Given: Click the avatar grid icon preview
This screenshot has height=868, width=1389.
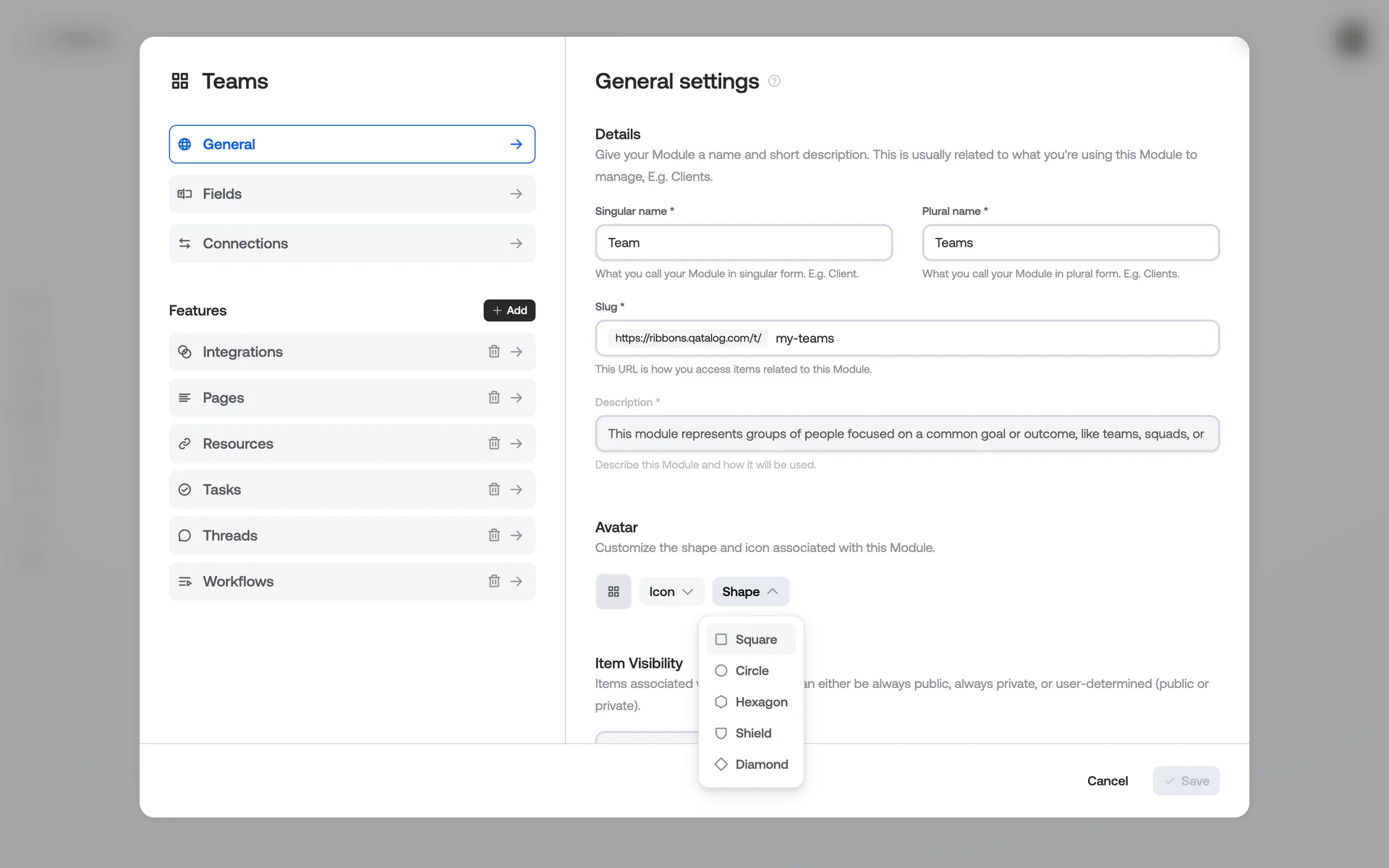Looking at the screenshot, I should (x=613, y=592).
